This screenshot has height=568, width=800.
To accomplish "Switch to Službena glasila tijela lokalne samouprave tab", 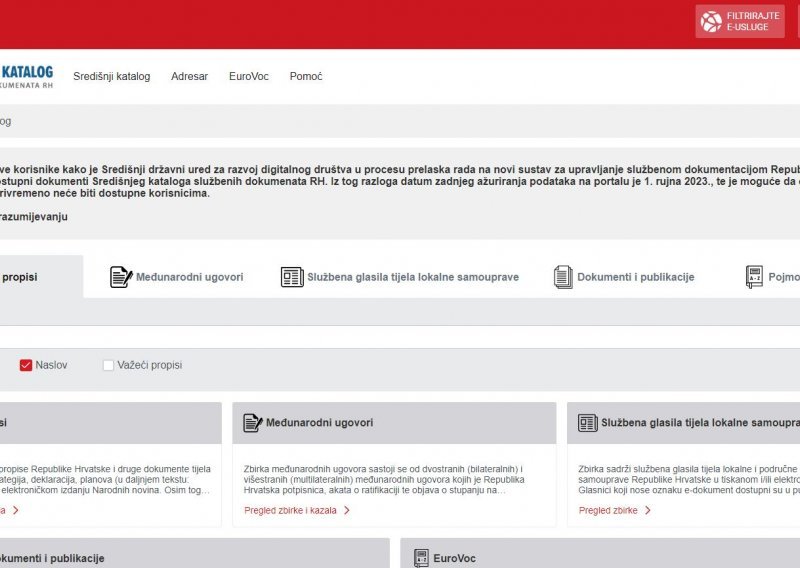I will [x=413, y=277].
